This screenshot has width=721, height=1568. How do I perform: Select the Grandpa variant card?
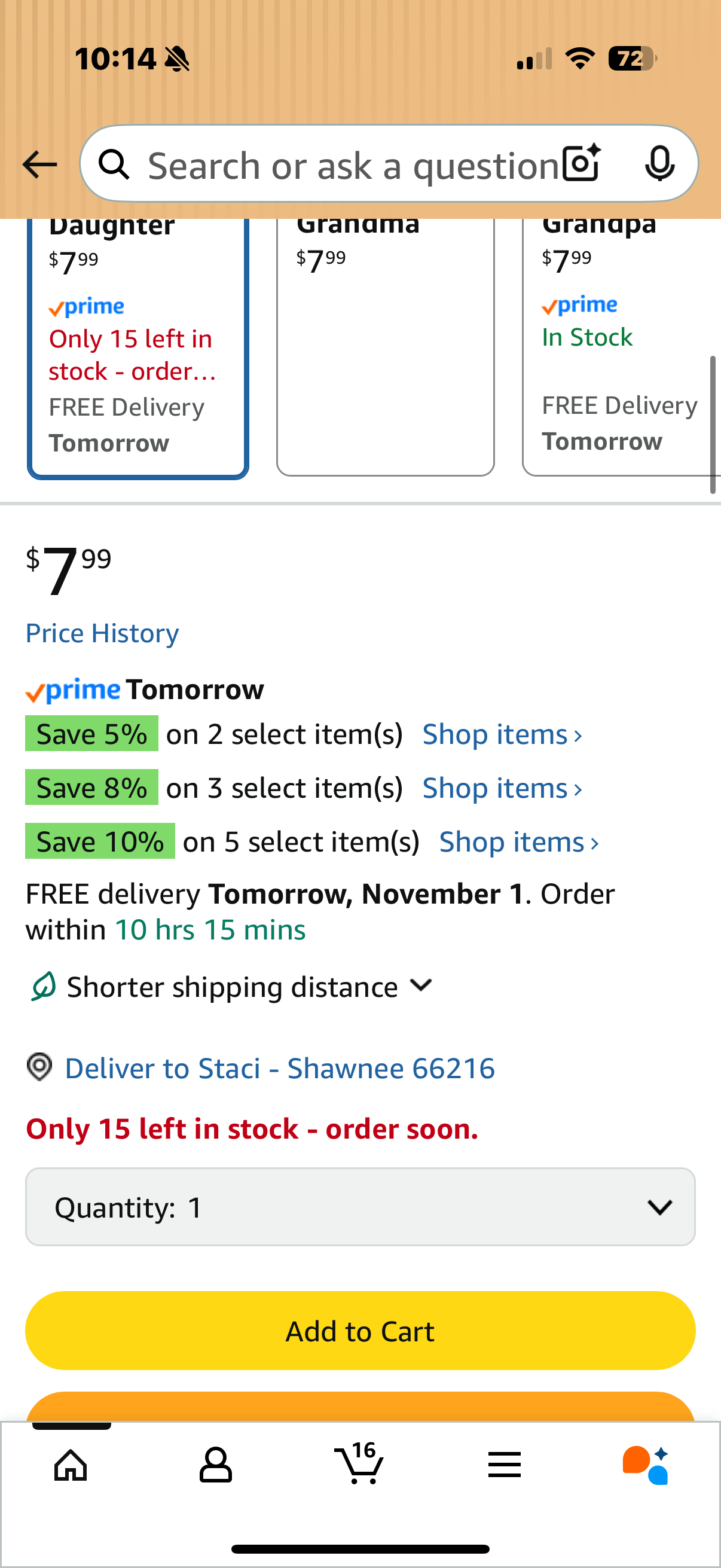click(621, 347)
